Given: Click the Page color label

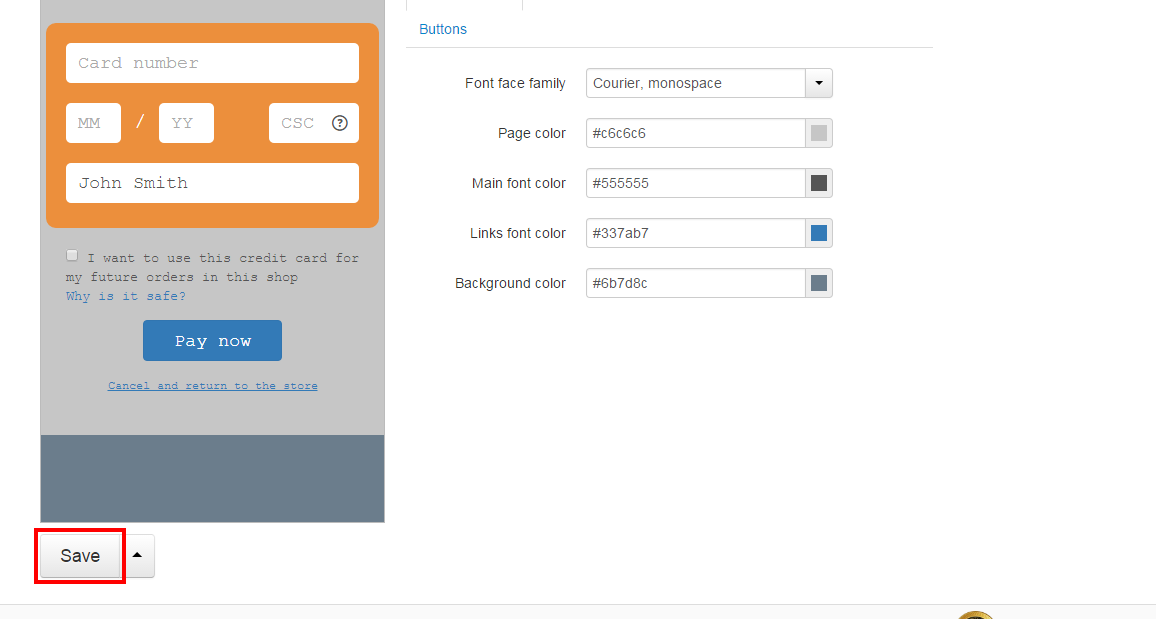Looking at the screenshot, I should [532, 133].
